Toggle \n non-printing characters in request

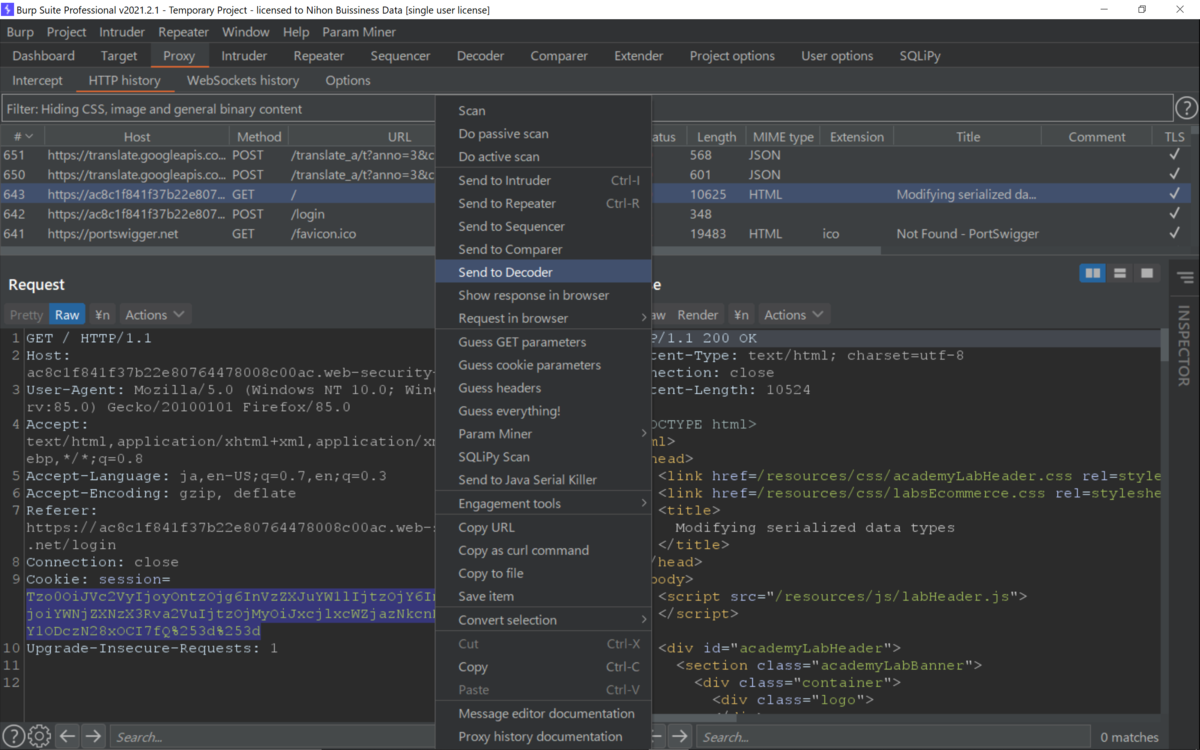pyautogui.click(x=102, y=314)
